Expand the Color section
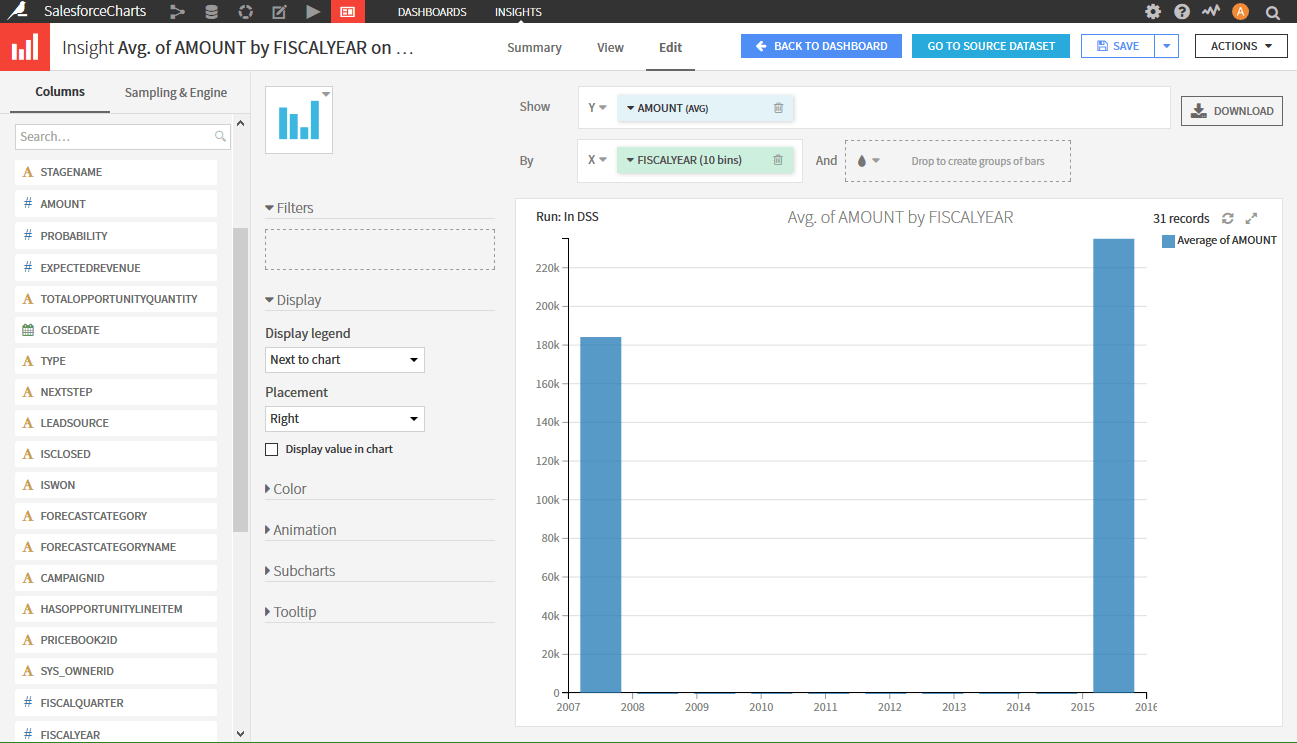Image resolution: width=1297 pixels, height=743 pixels. coord(290,488)
